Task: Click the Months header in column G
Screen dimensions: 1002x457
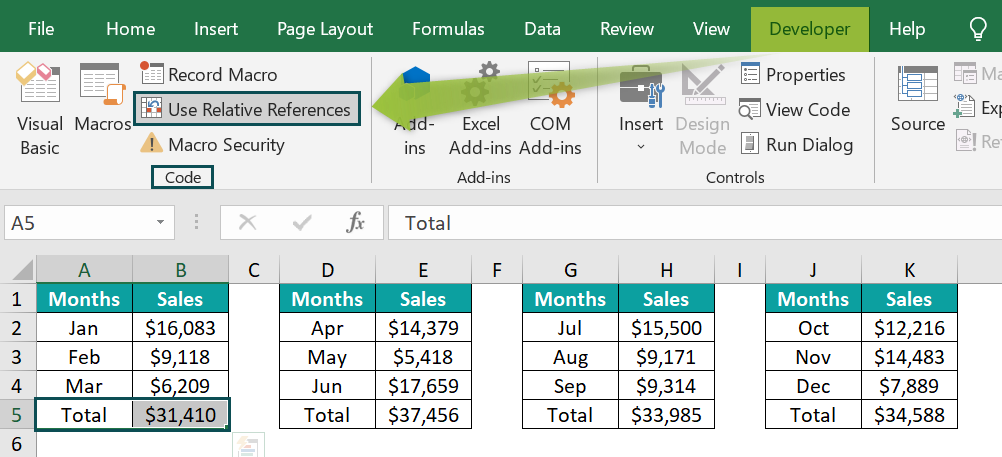Action: 571,298
